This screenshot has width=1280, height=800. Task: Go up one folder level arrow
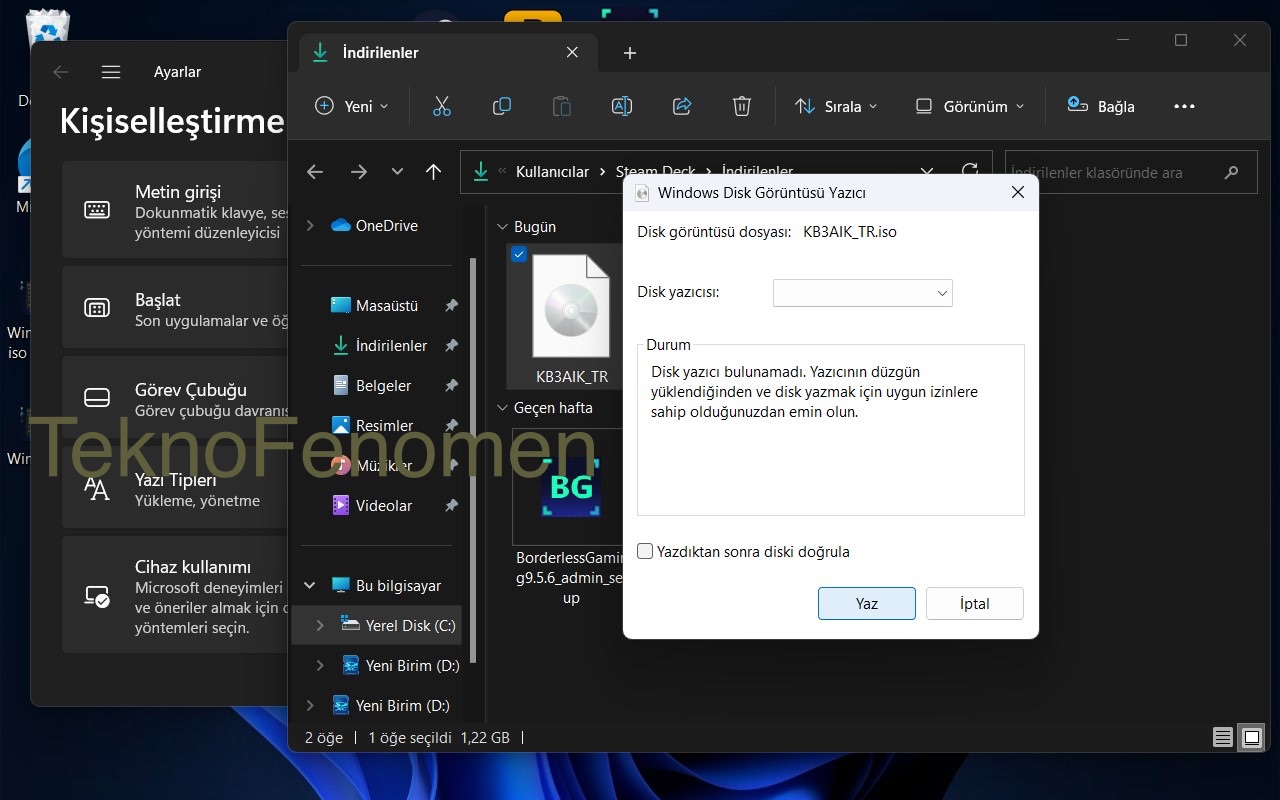pos(433,172)
